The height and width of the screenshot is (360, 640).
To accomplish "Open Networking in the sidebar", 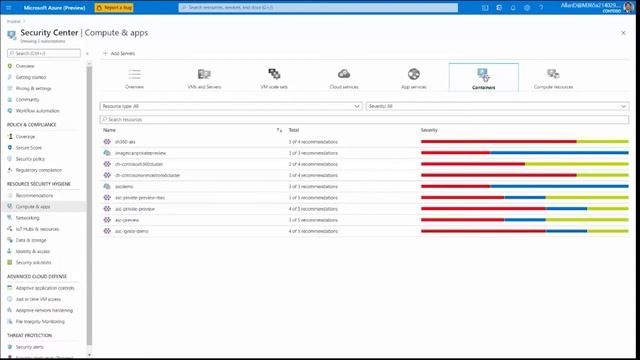I will pos(27,218).
